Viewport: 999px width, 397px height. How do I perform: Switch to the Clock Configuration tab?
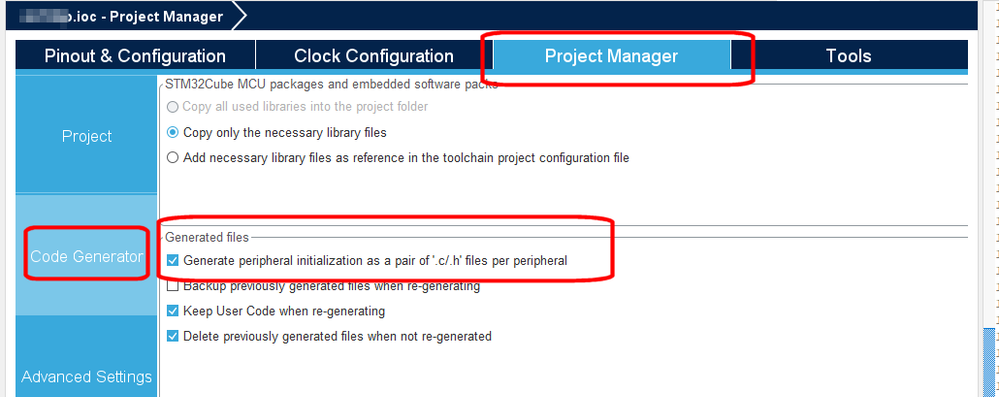374,55
